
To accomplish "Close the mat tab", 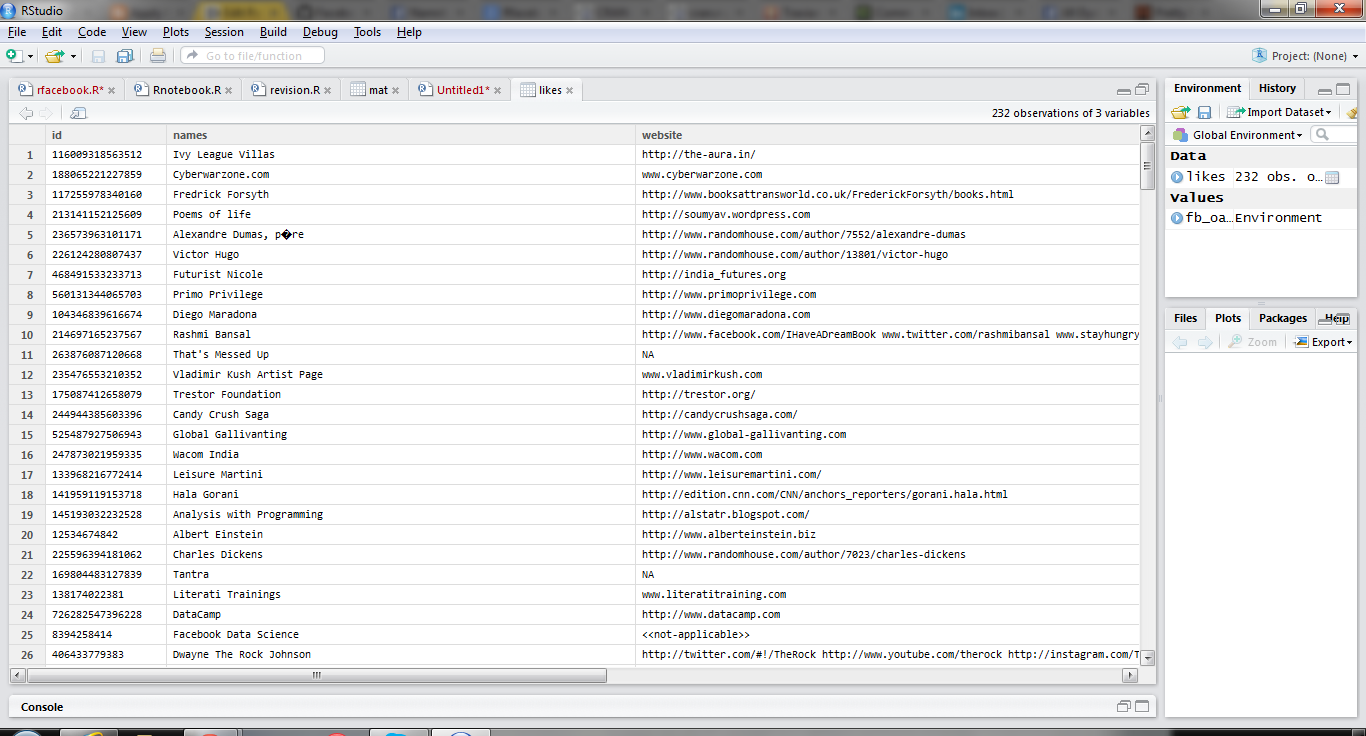I will pyautogui.click(x=396, y=90).
